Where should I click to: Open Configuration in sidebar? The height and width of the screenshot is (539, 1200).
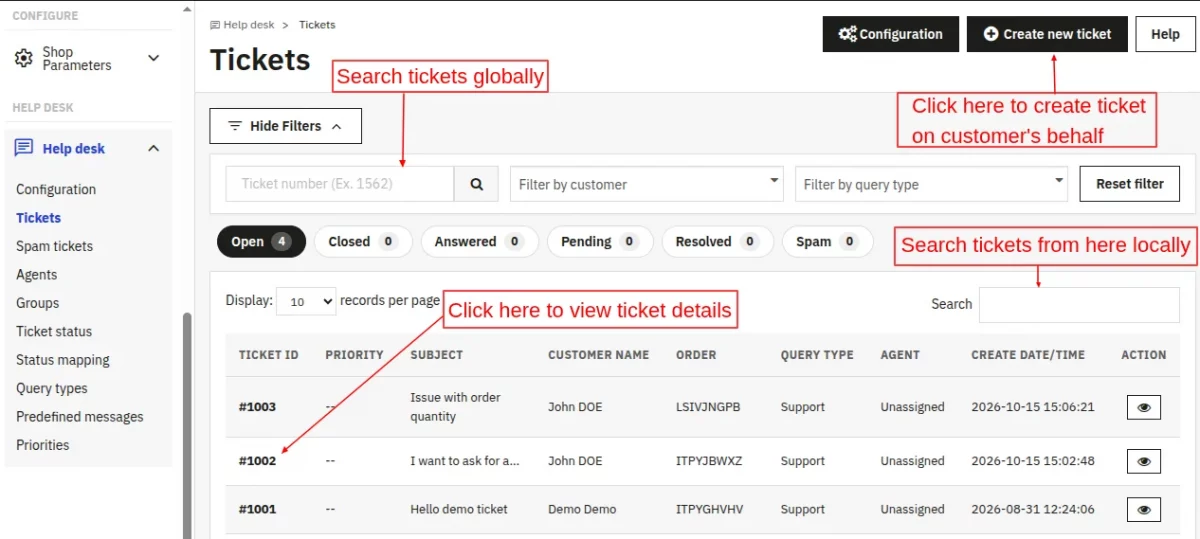tap(56, 189)
